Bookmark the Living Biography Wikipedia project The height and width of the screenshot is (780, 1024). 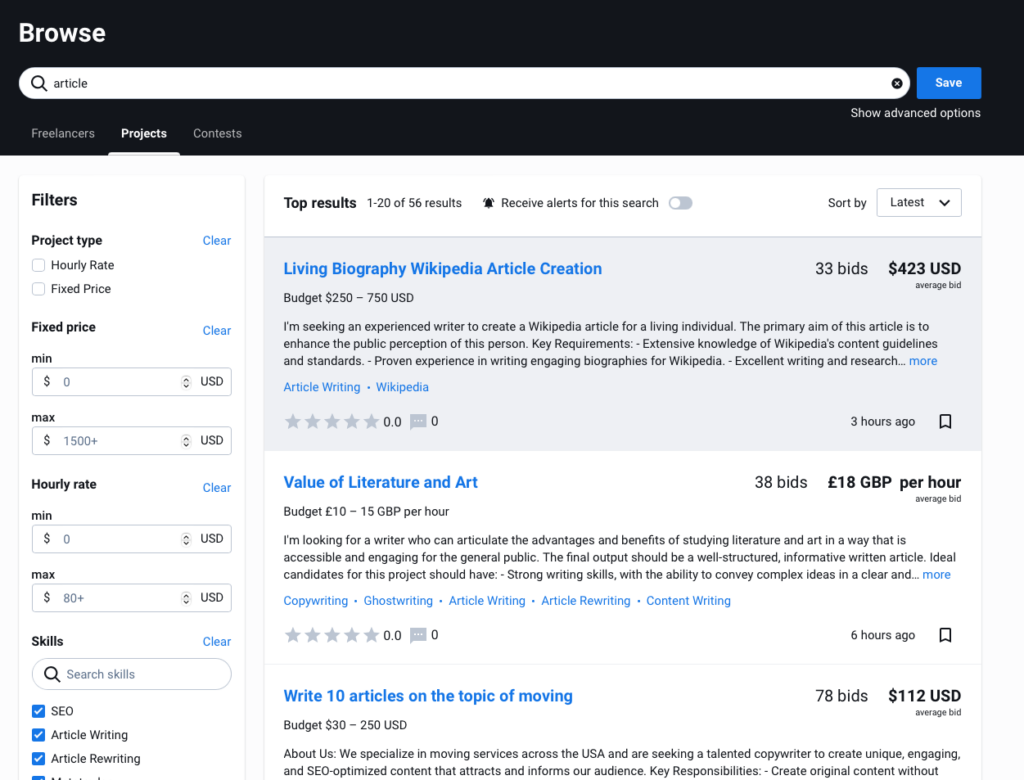945,422
